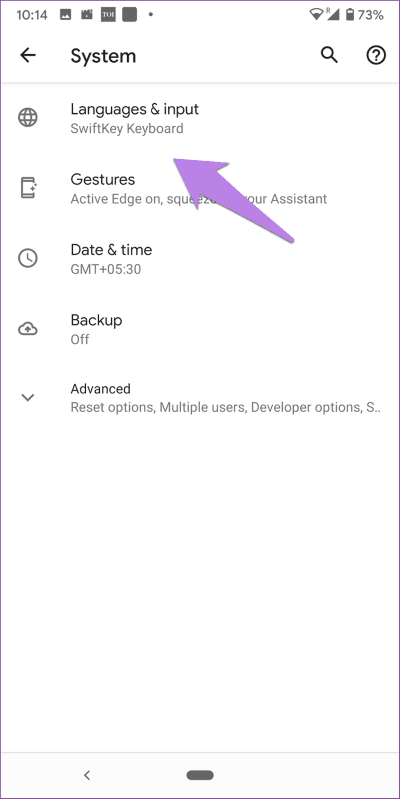The height and width of the screenshot is (799, 400).
Task: Open the help question mark icon
Action: (376, 55)
